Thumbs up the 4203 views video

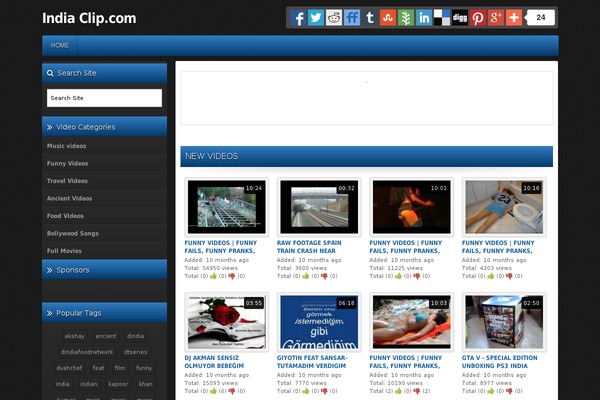491,276
